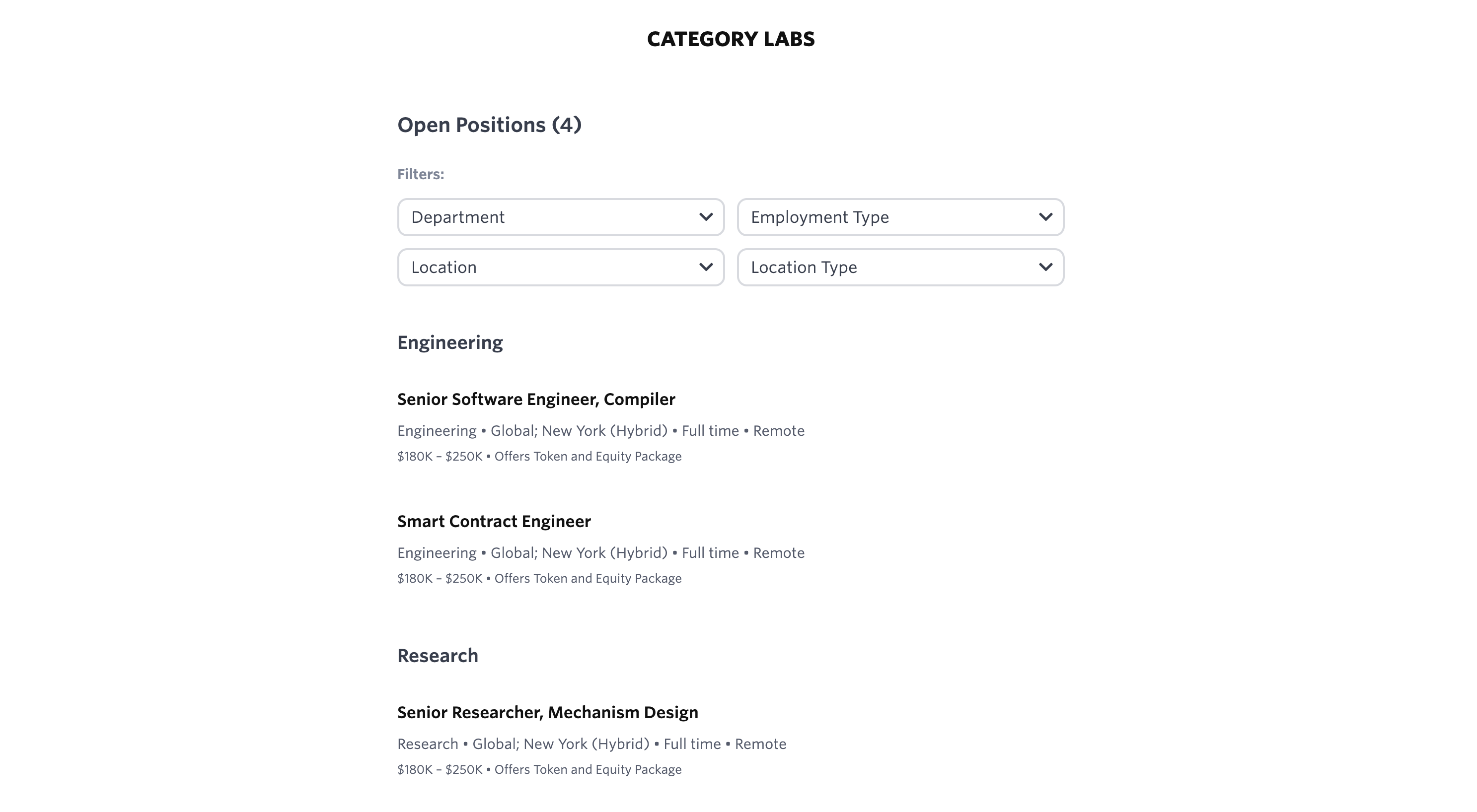Click the Employment Type chevron arrow
The image size is (1477, 812).
1045,217
